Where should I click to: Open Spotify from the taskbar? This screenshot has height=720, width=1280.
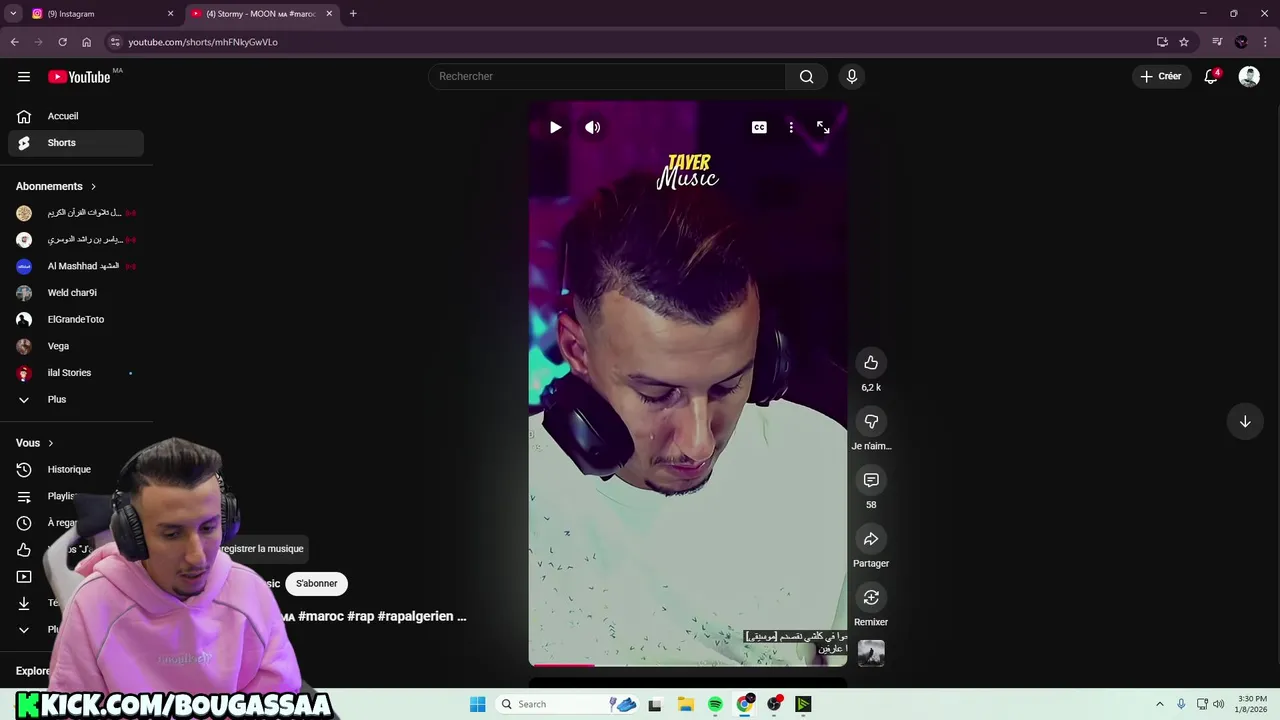point(715,704)
